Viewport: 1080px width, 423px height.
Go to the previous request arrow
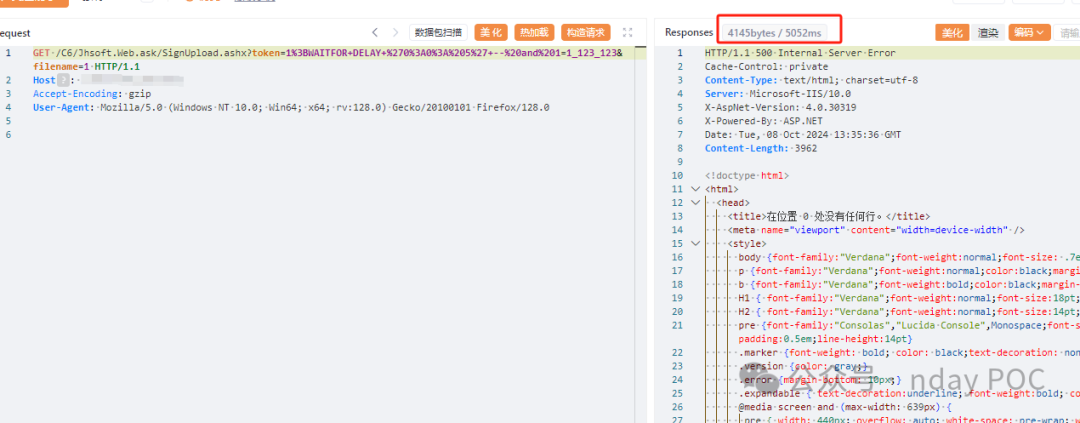click(375, 32)
